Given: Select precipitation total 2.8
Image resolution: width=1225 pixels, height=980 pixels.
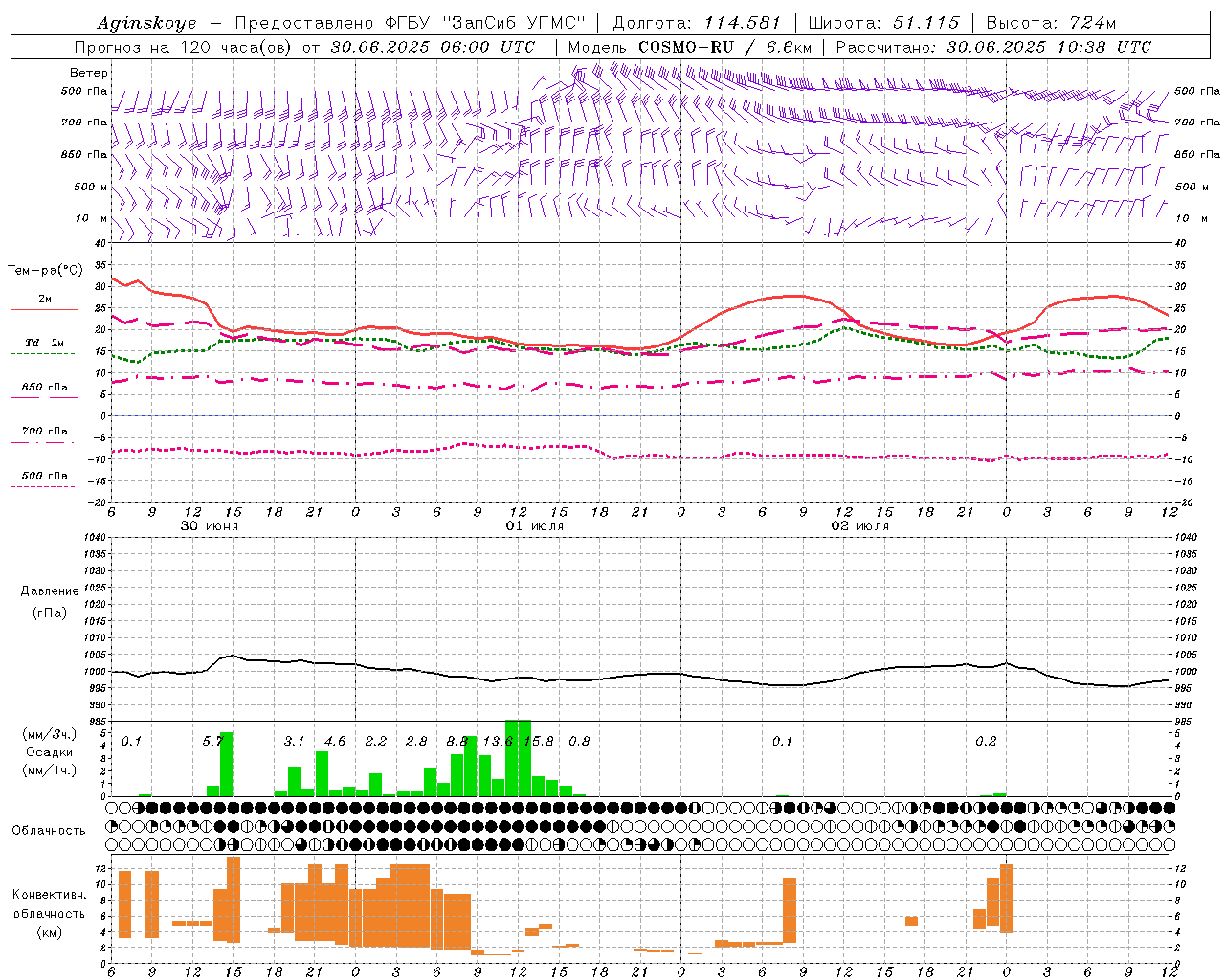Looking at the screenshot, I should [416, 741].
